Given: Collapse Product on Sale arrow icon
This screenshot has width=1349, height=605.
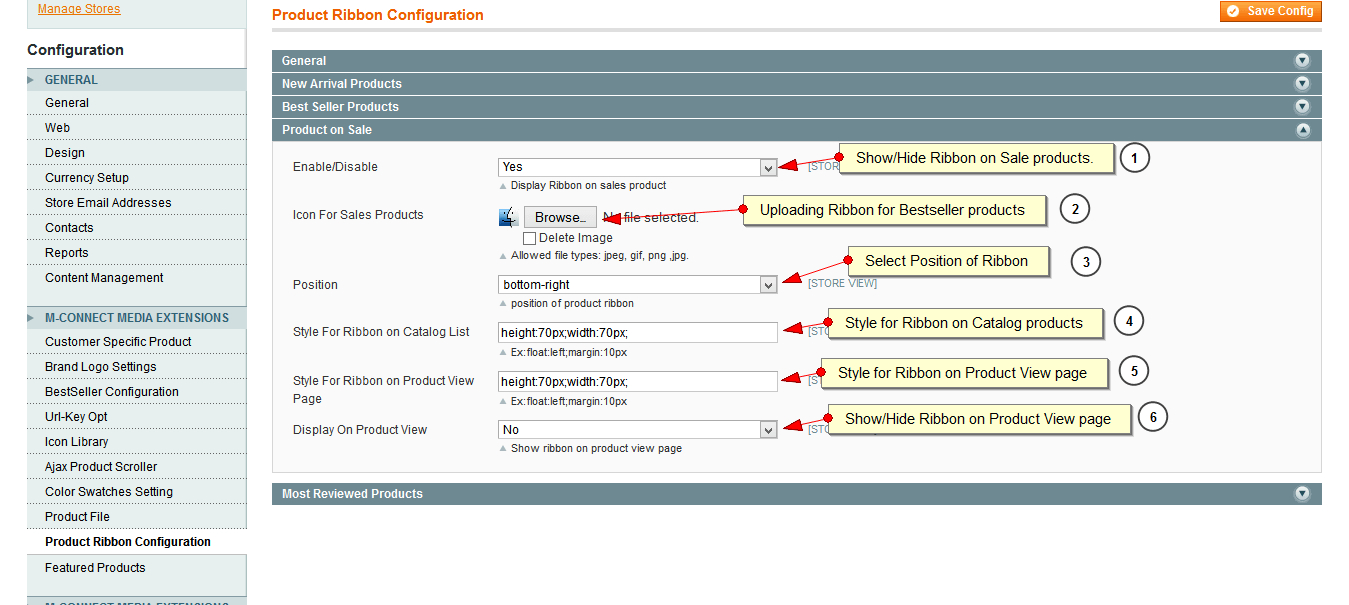Looking at the screenshot, I should click(1302, 130).
